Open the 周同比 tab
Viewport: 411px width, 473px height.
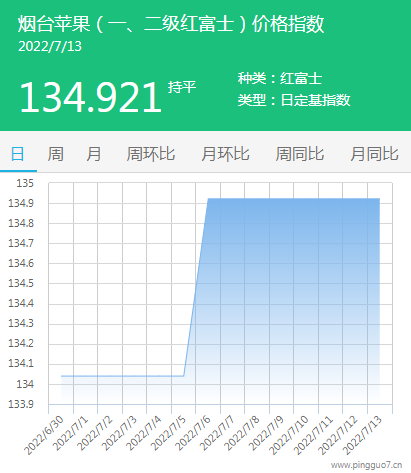pos(300,154)
